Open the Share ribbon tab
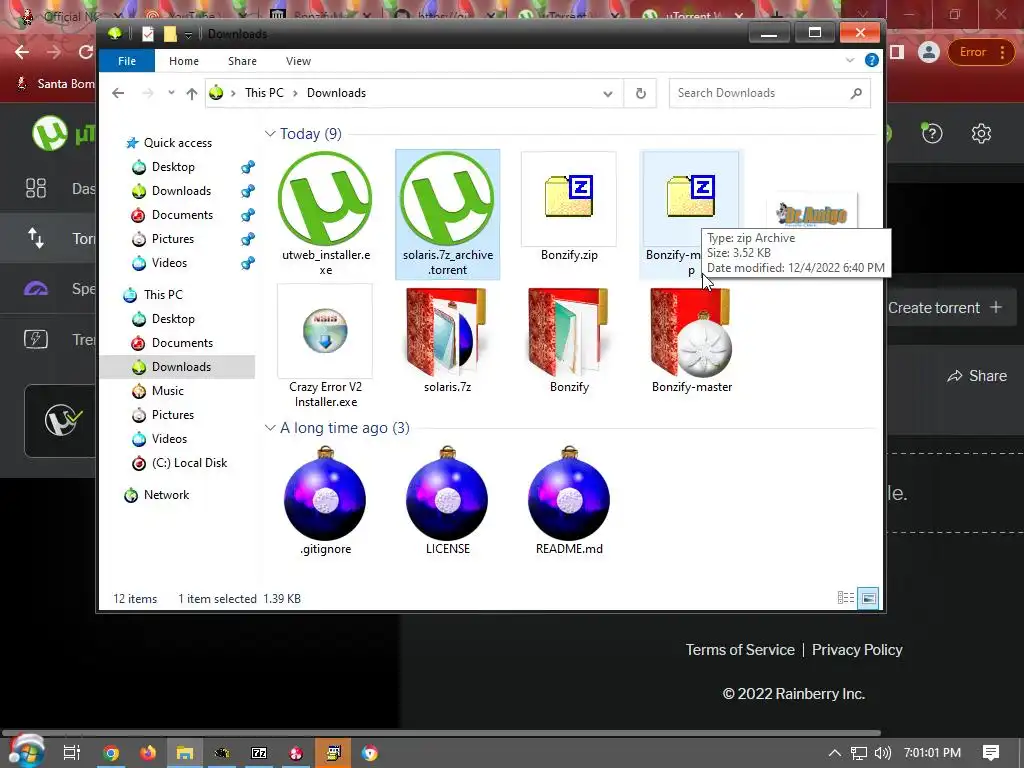The image size is (1024, 768). pos(242,61)
